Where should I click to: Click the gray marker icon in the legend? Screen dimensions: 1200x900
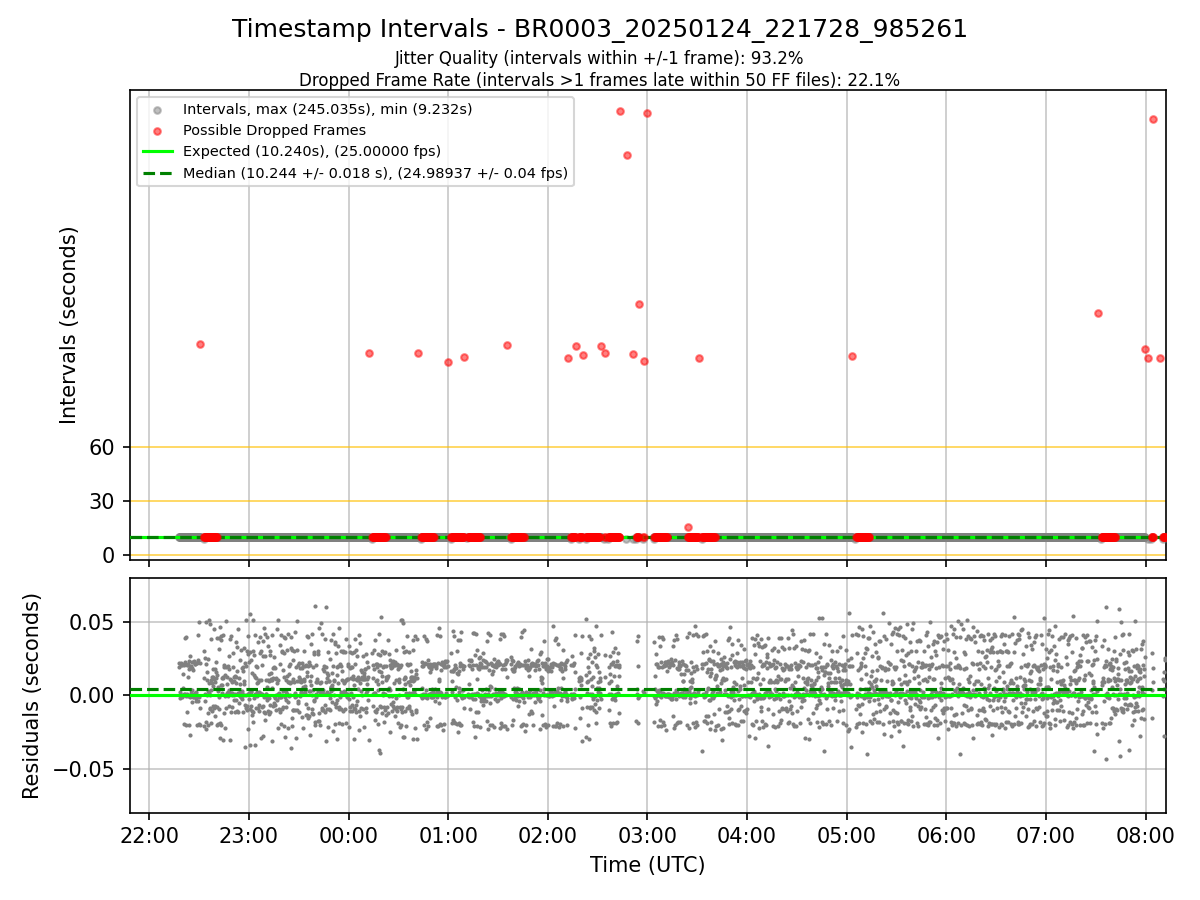tap(157, 109)
